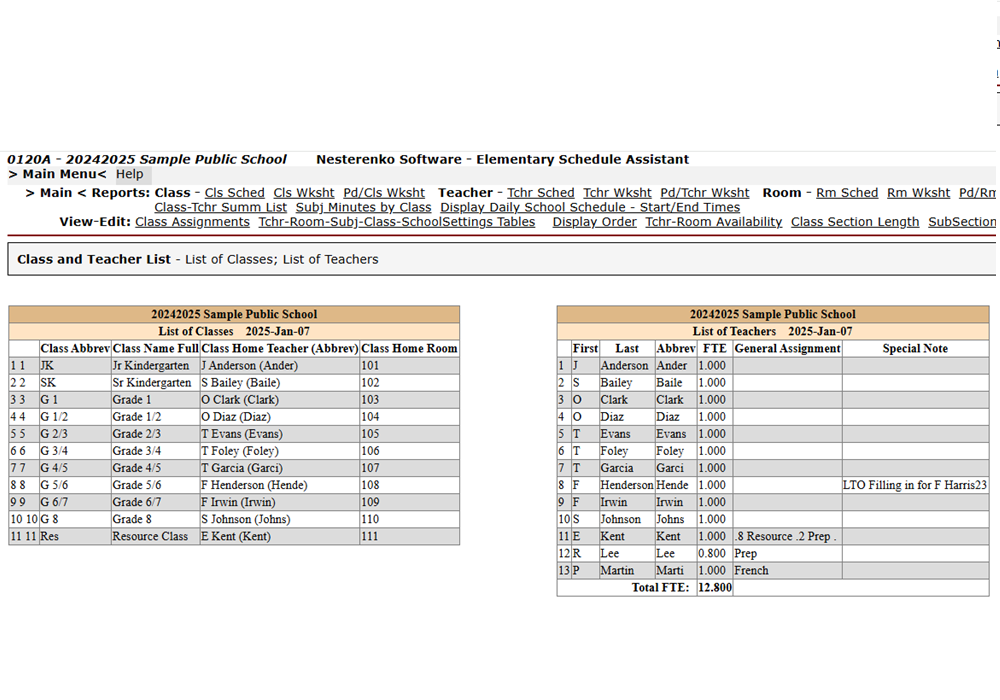Open the Rm Sched room report

[847, 193]
